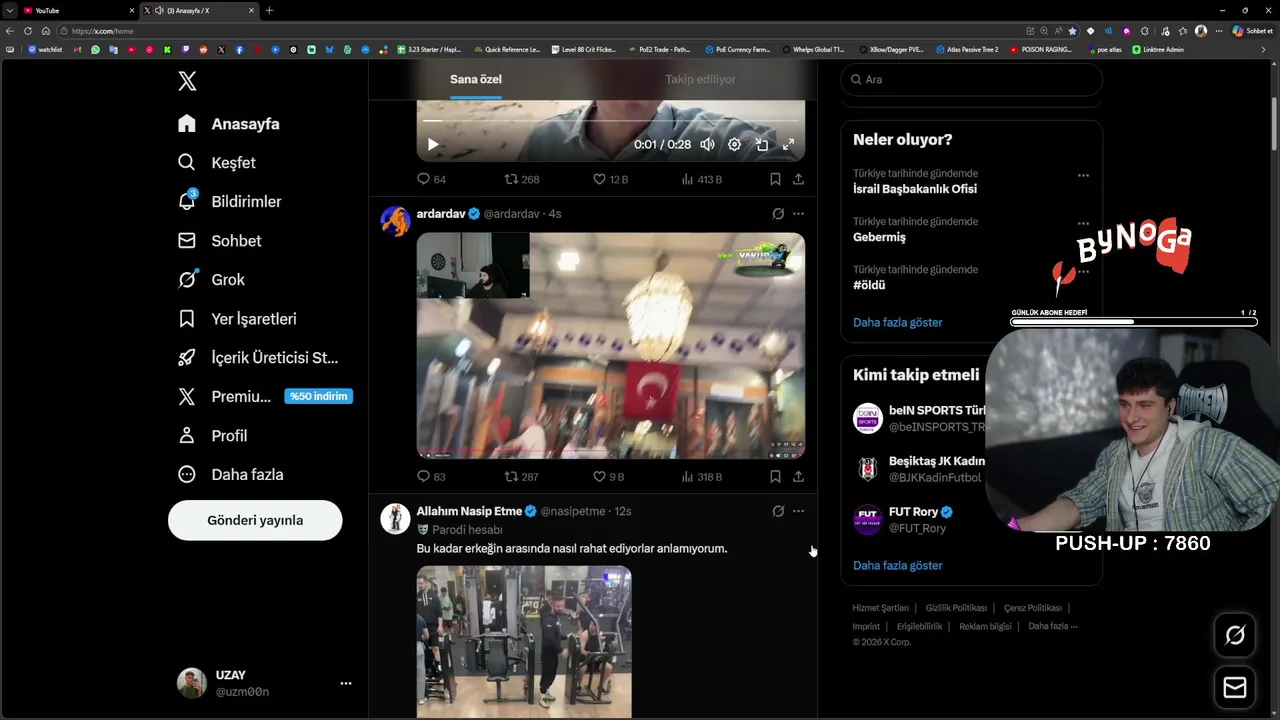Open new browser tab with plus
Viewport: 1280px width, 720px height.
click(x=269, y=10)
